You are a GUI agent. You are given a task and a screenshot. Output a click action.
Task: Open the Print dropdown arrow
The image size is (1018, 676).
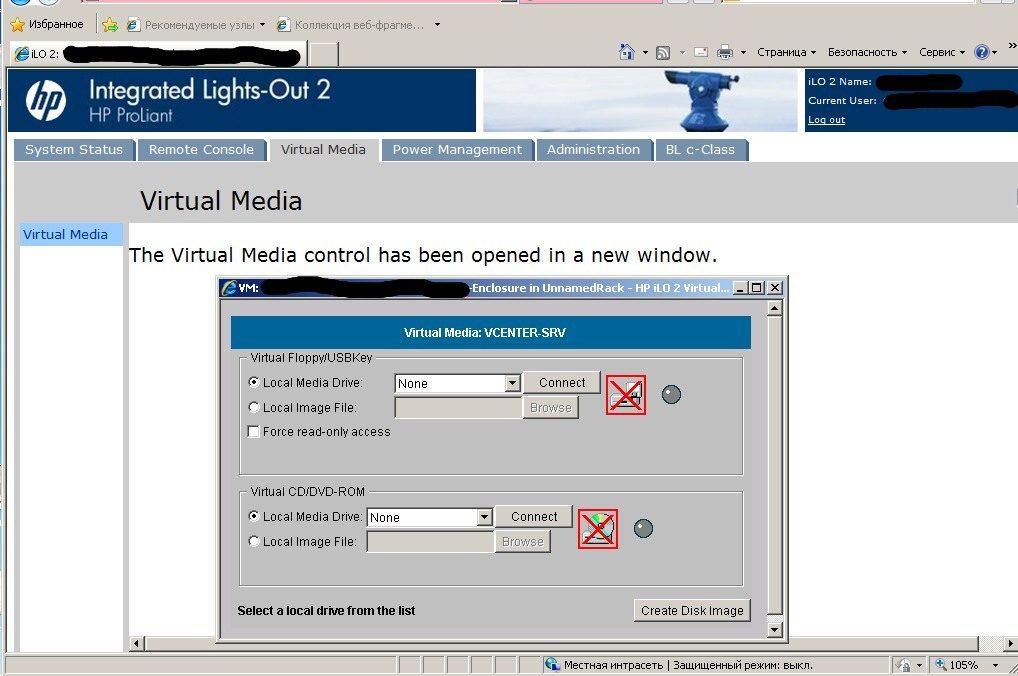click(743, 53)
